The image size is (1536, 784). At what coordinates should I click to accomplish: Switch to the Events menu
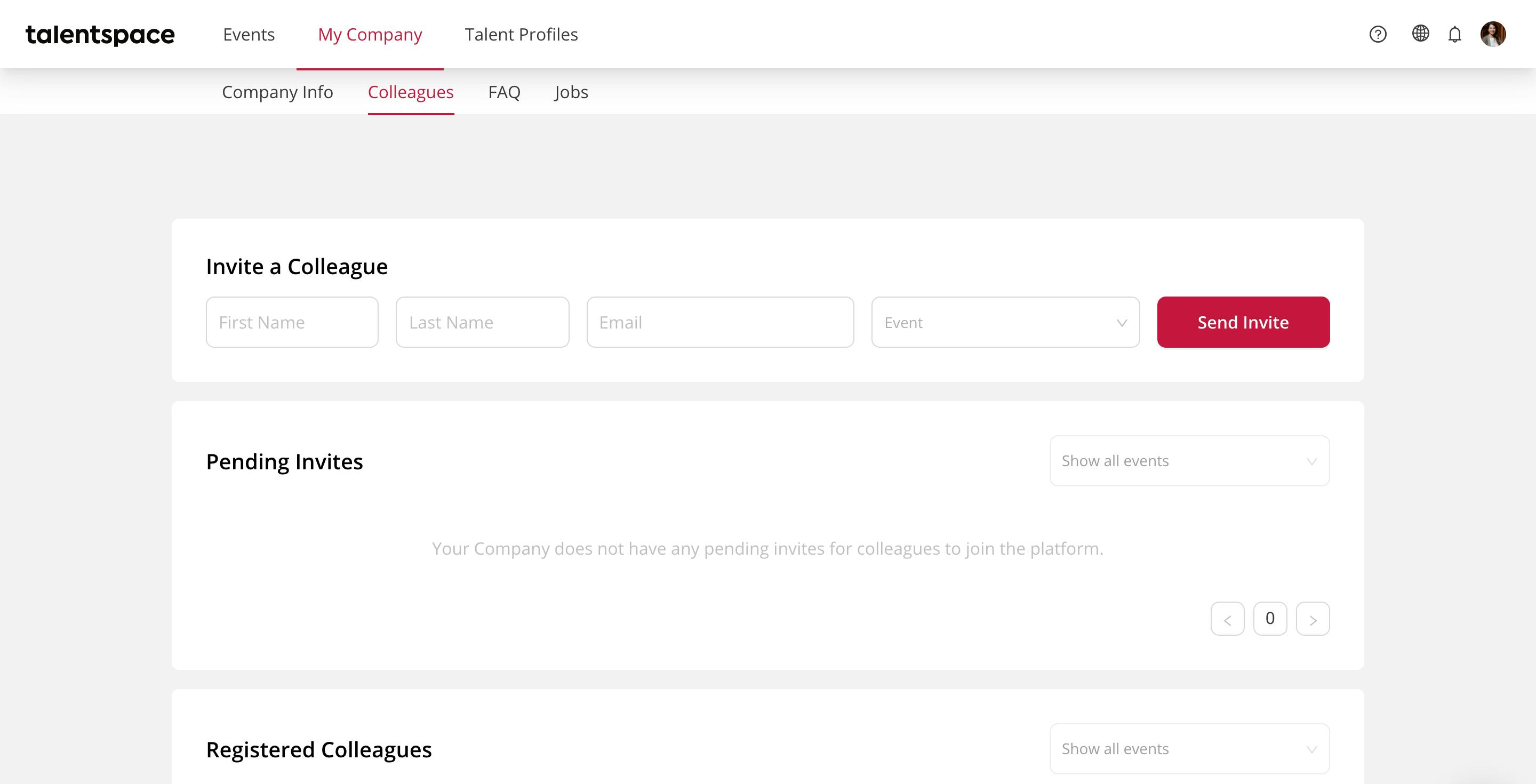coord(249,35)
